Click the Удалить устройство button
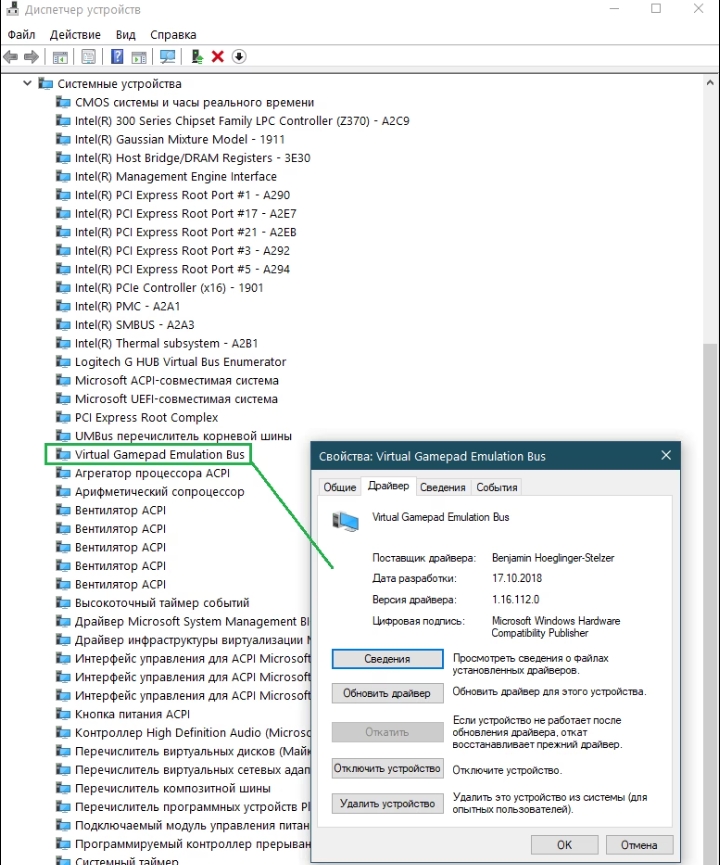The width and height of the screenshot is (720, 865). [x=386, y=803]
